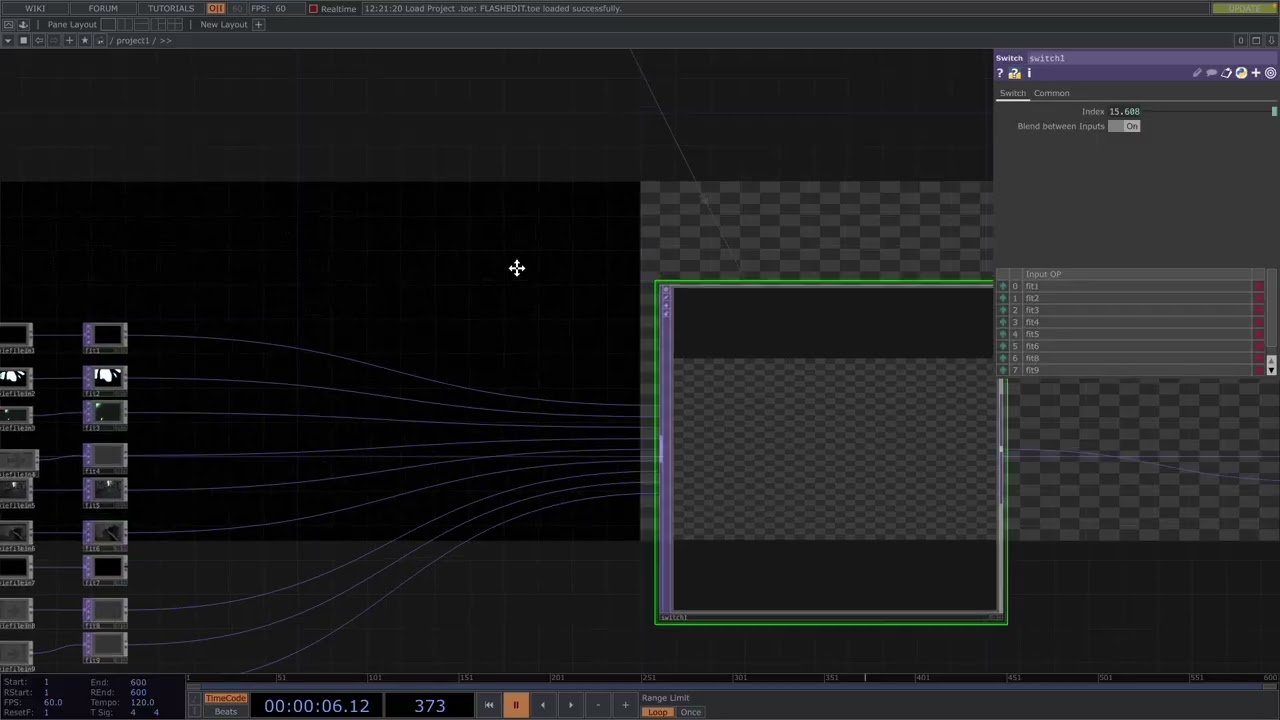
Task: Click the square icon in path bar
Action: [x=23, y=40]
